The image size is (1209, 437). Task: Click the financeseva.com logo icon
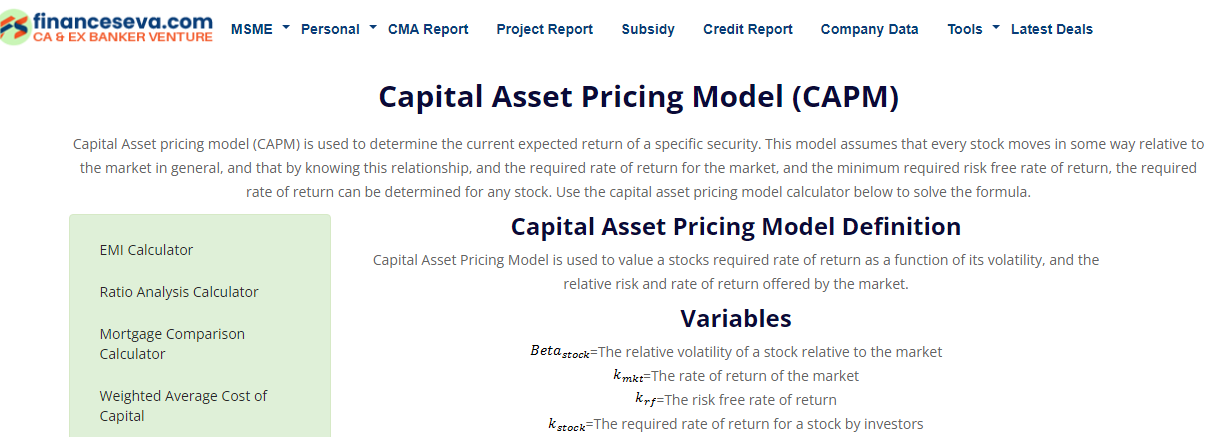click(x=15, y=28)
